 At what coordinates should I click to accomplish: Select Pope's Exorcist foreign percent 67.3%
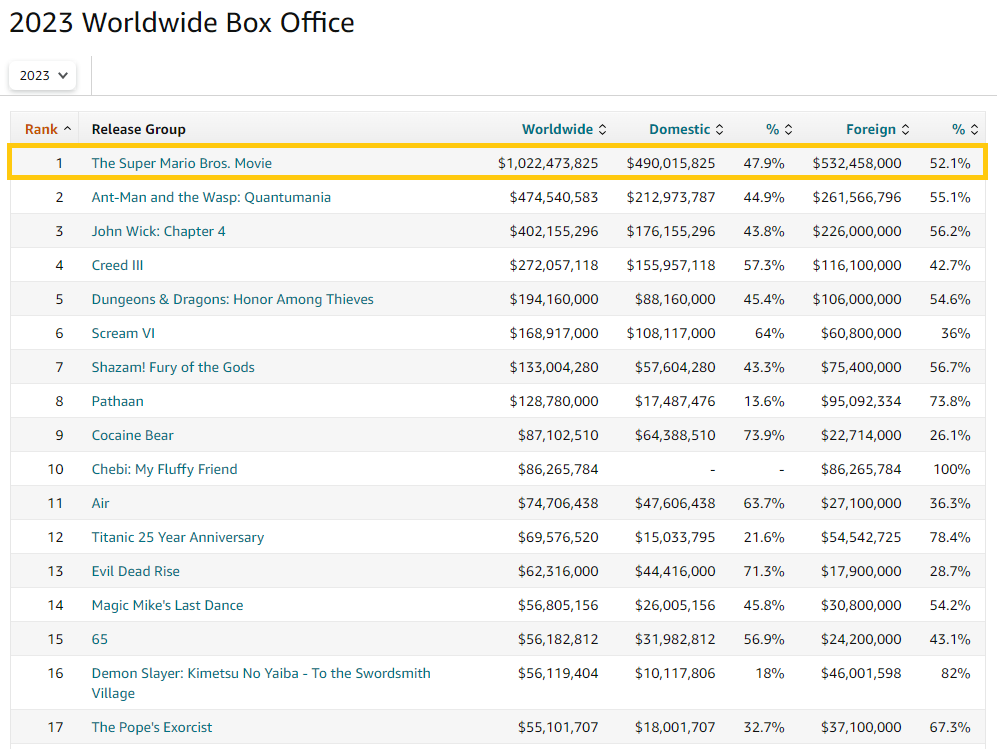pyautogui.click(x=950, y=727)
